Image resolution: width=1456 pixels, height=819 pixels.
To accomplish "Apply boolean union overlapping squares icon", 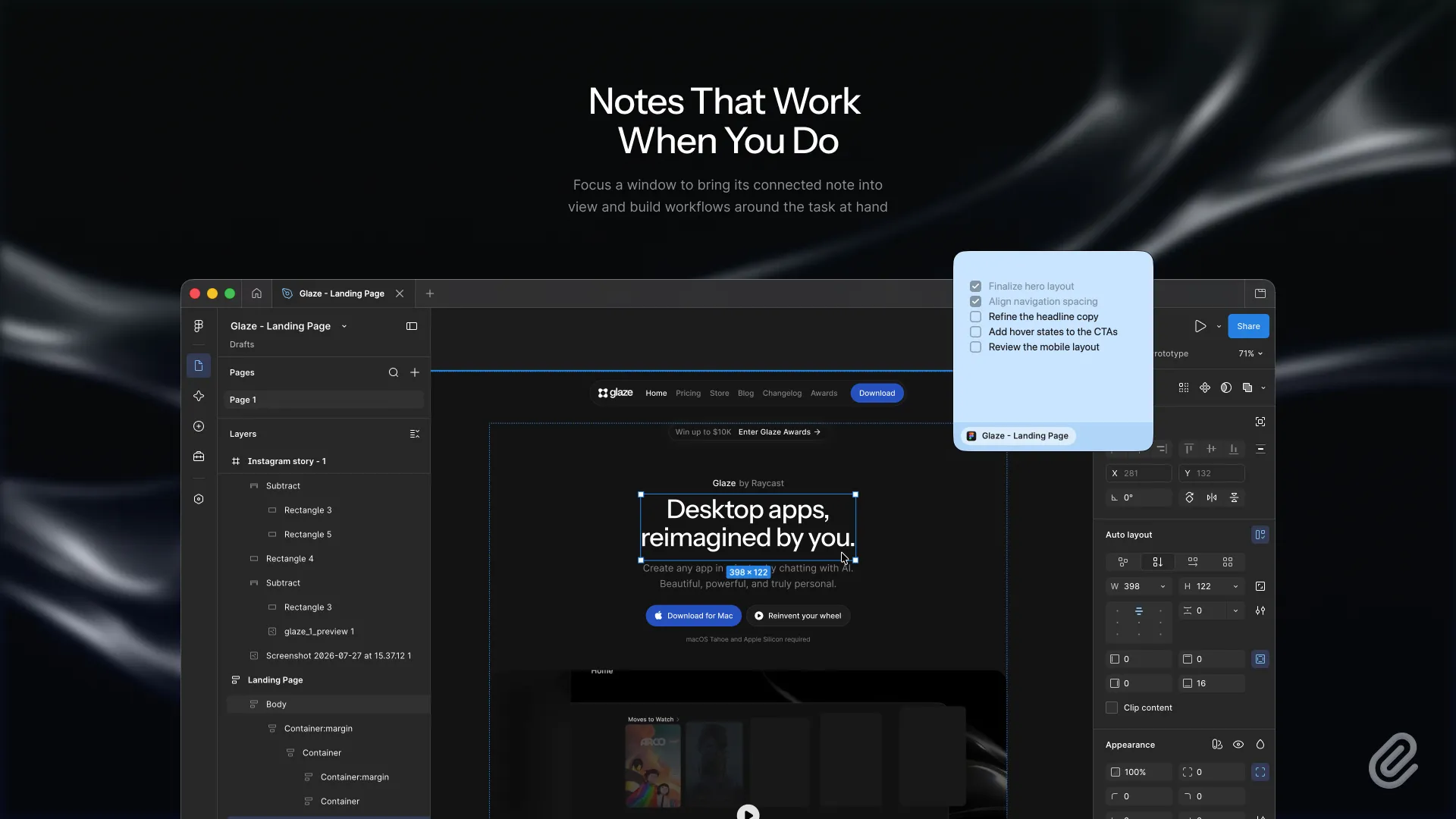I will (x=1247, y=388).
